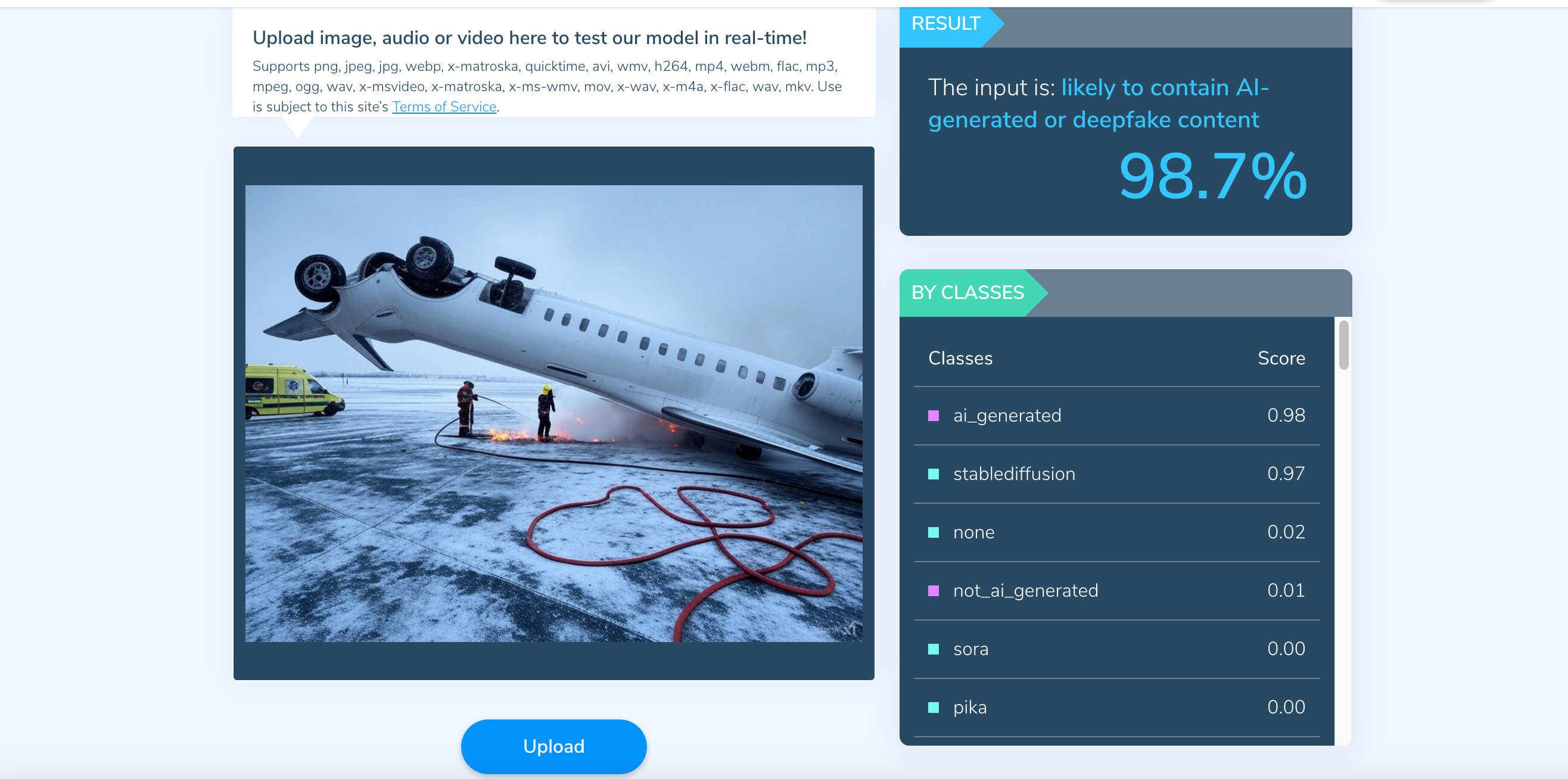The width and height of the screenshot is (1568, 779).
Task: Click the 98.7% result score
Action: 1212,176
